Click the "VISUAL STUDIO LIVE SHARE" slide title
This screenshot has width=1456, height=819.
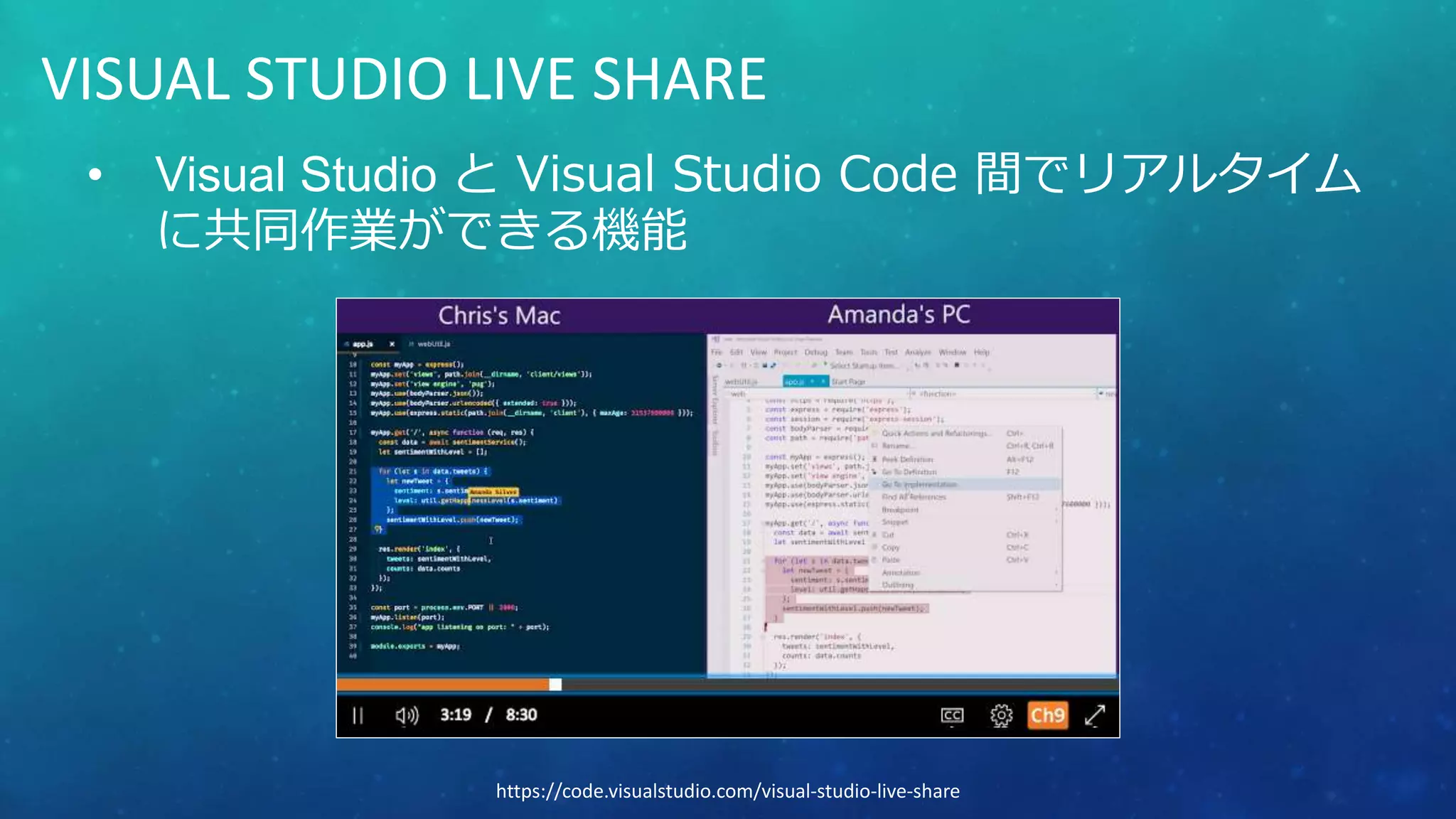404,78
